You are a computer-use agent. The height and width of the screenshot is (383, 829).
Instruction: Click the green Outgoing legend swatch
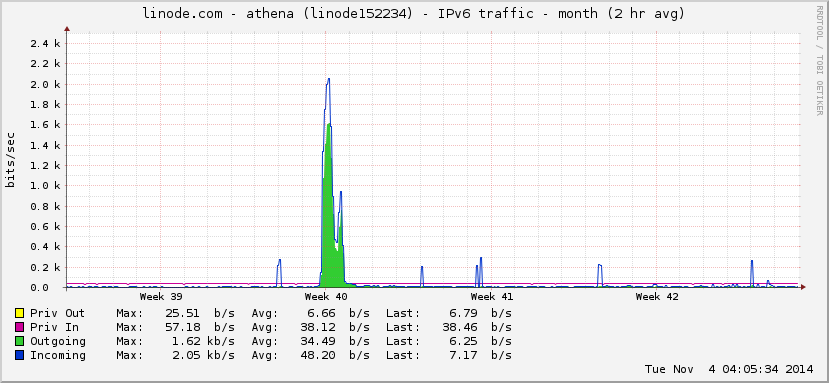click(20, 342)
